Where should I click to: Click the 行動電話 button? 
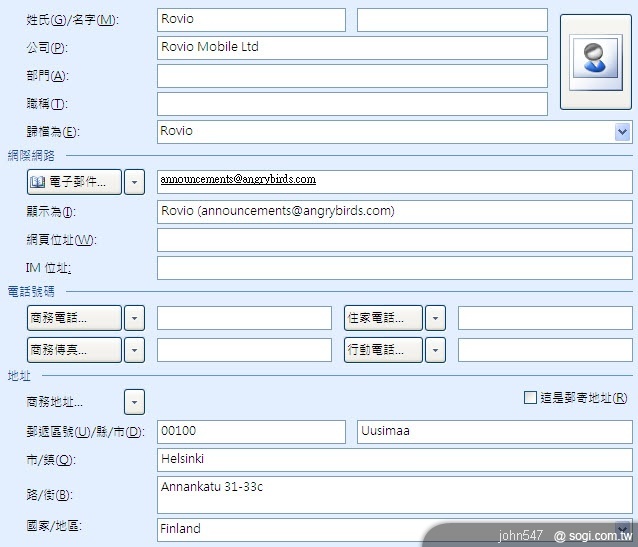[383, 350]
